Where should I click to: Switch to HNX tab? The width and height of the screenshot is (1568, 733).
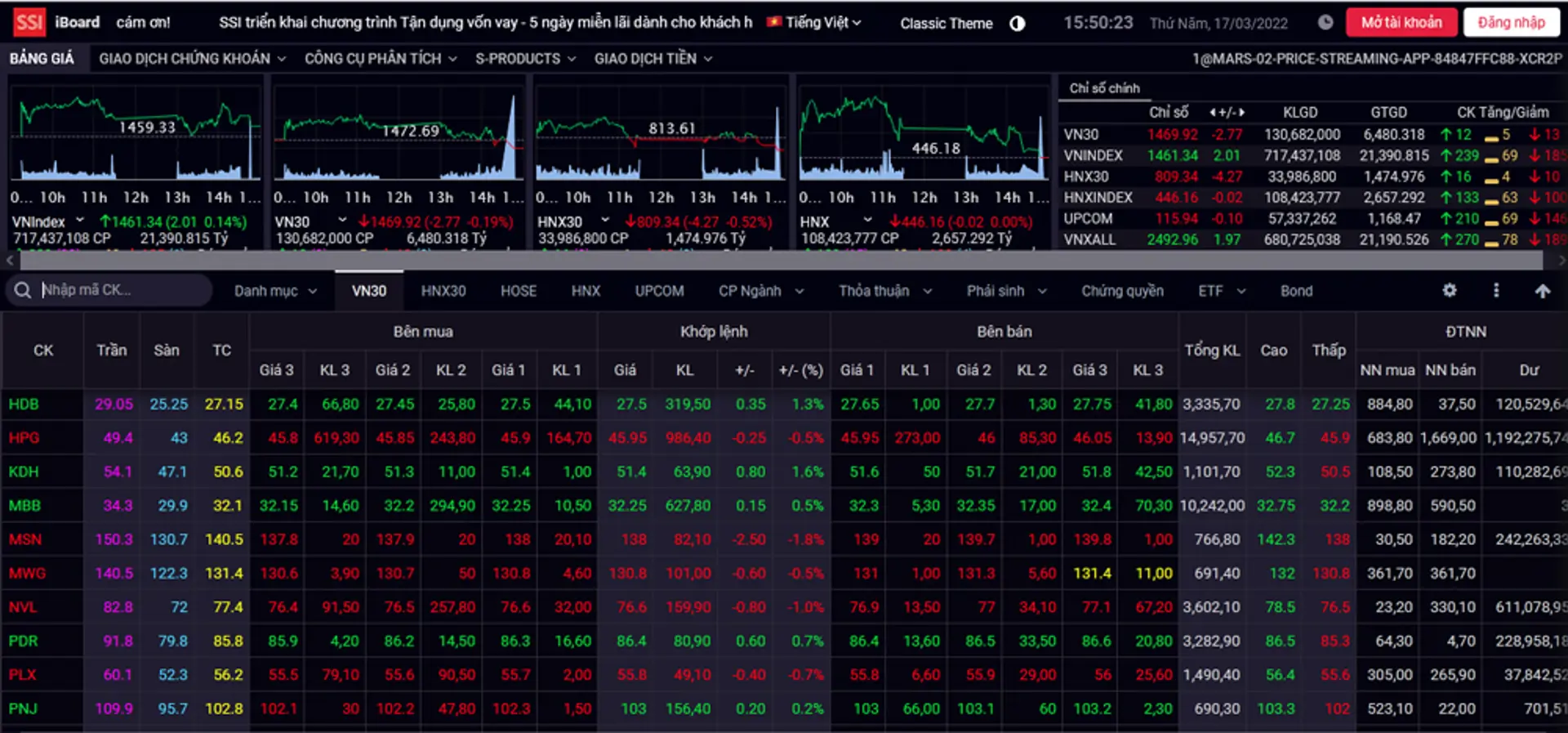coord(586,291)
